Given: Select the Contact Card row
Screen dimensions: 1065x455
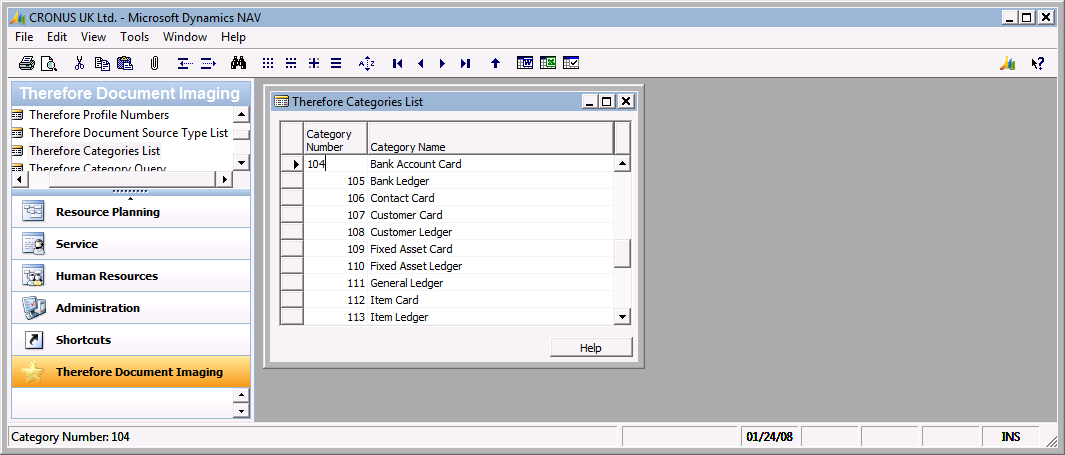Looking at the screenshot, I should [458, 198].
